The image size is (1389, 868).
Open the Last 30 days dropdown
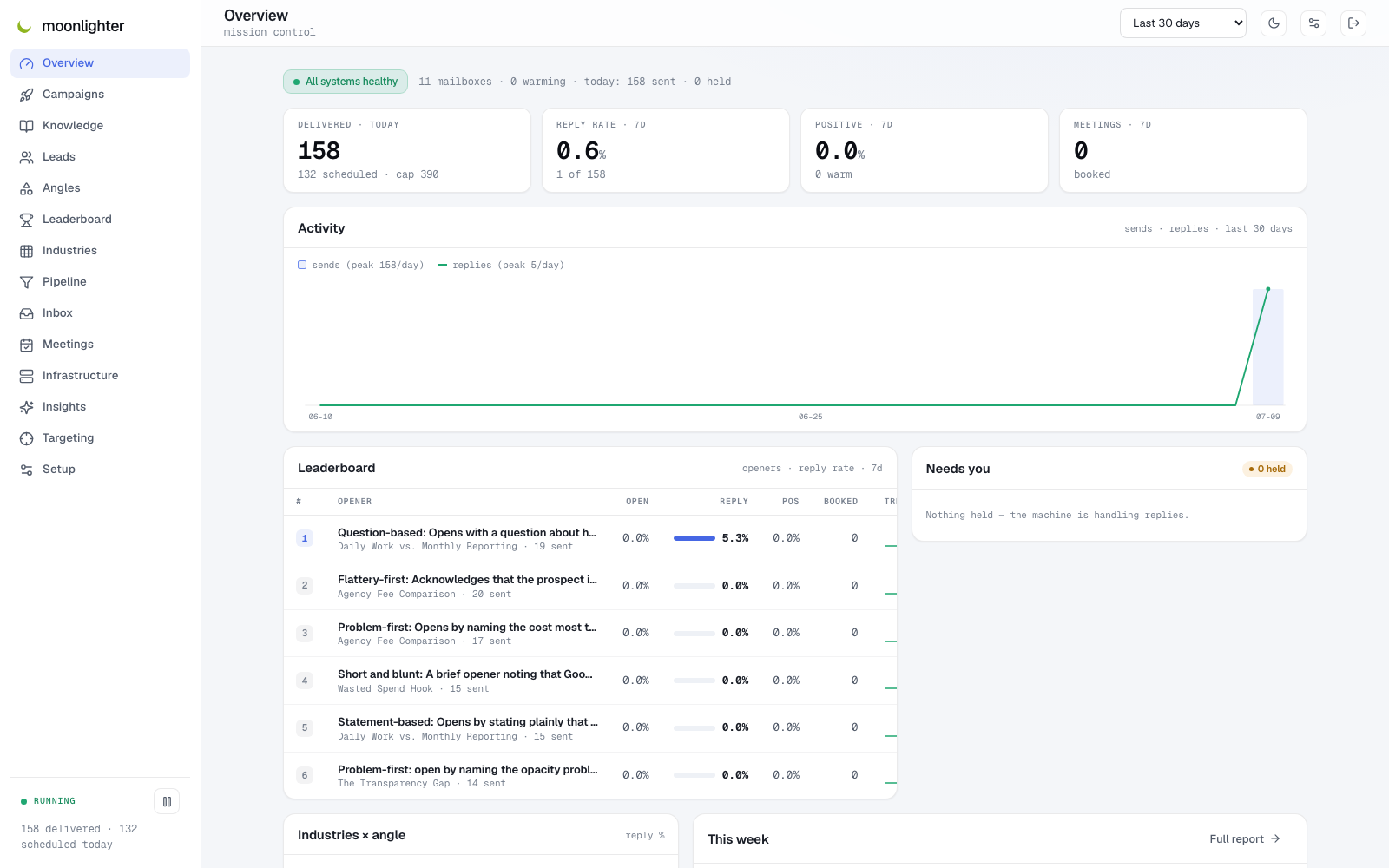(1182, 23)
